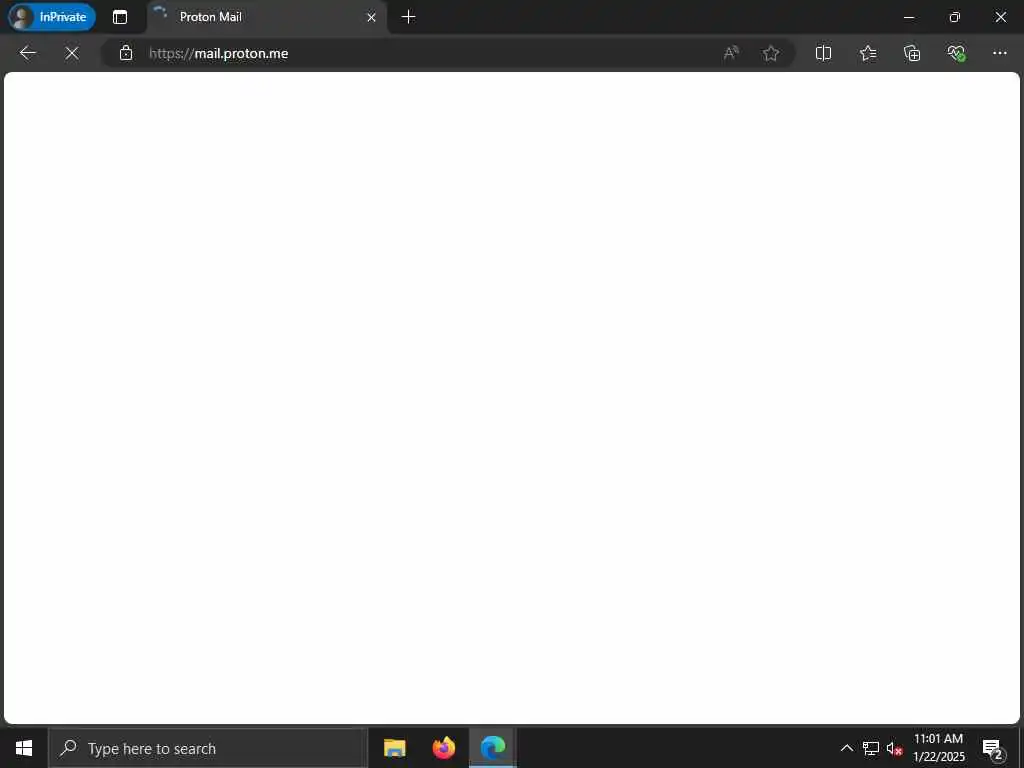
Task: Stop loading the page
Action: point(72,53)
